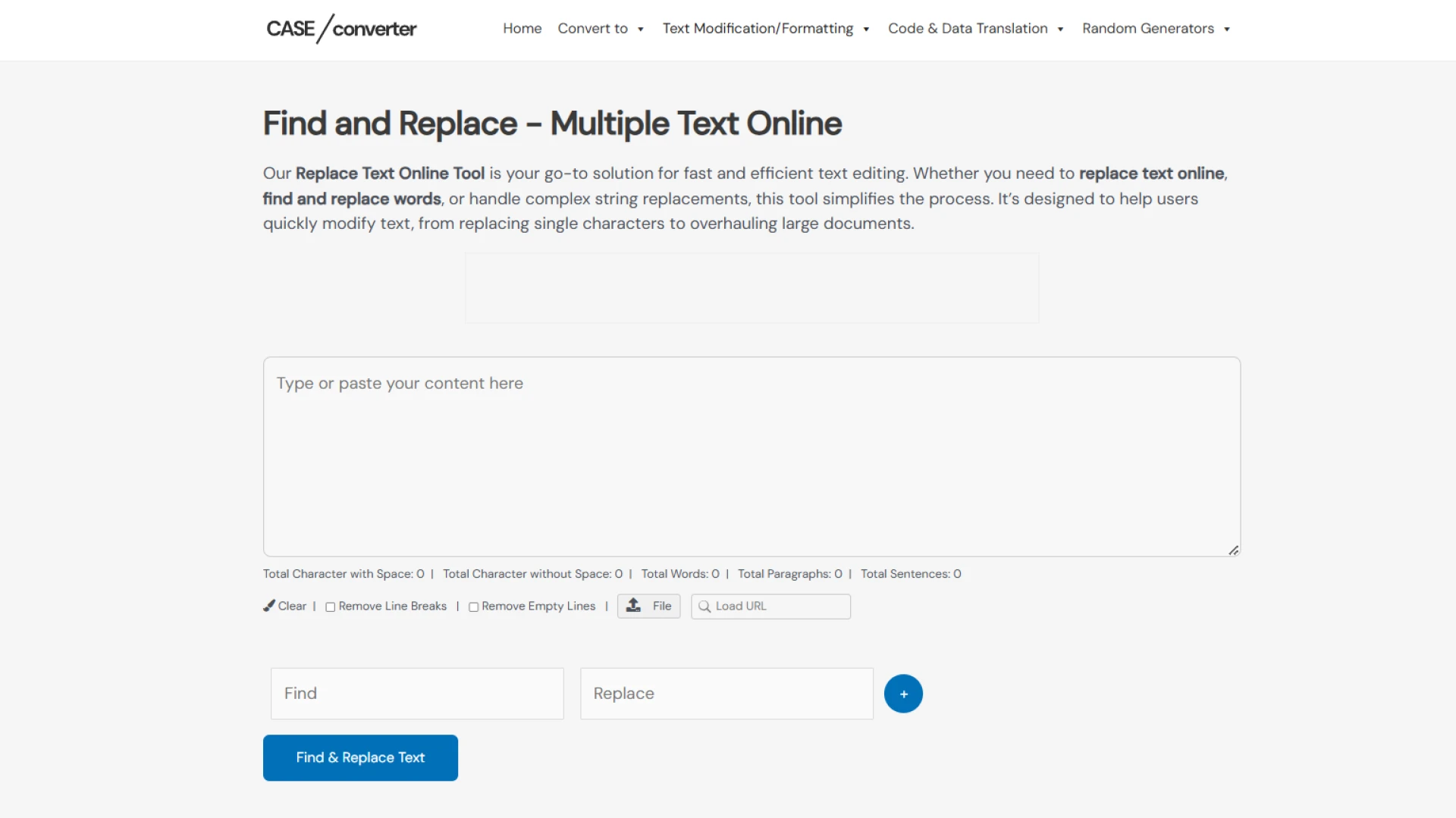This screenshot has width=1456, height=818.
Task: Click the File upload button
Action: coord(648,606)
